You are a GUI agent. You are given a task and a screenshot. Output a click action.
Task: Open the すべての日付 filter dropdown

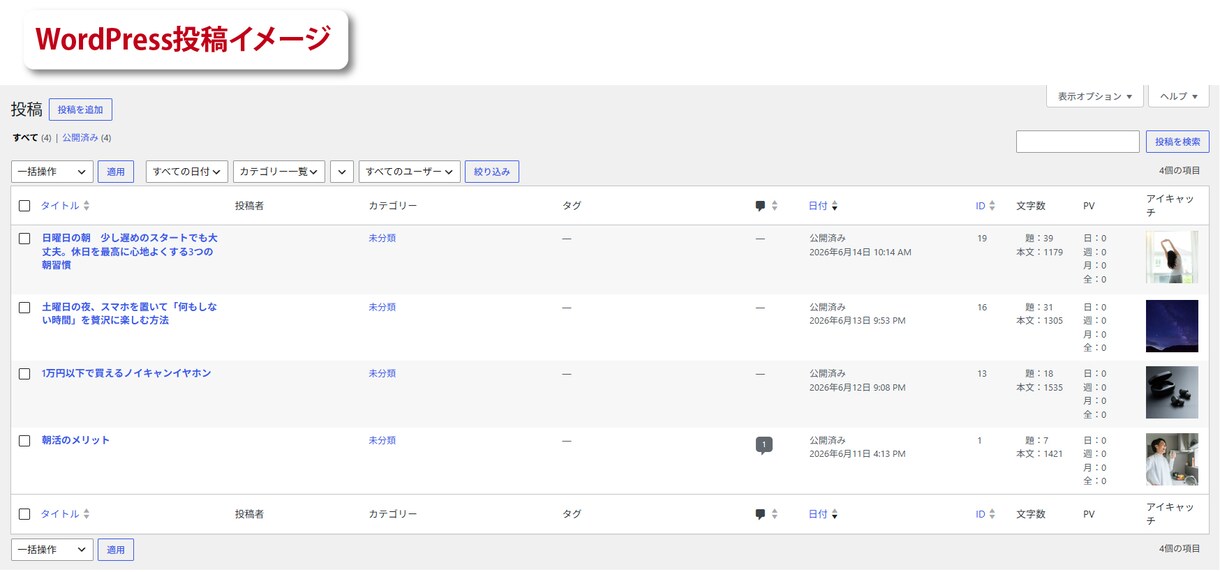click(x=187, y=172)
